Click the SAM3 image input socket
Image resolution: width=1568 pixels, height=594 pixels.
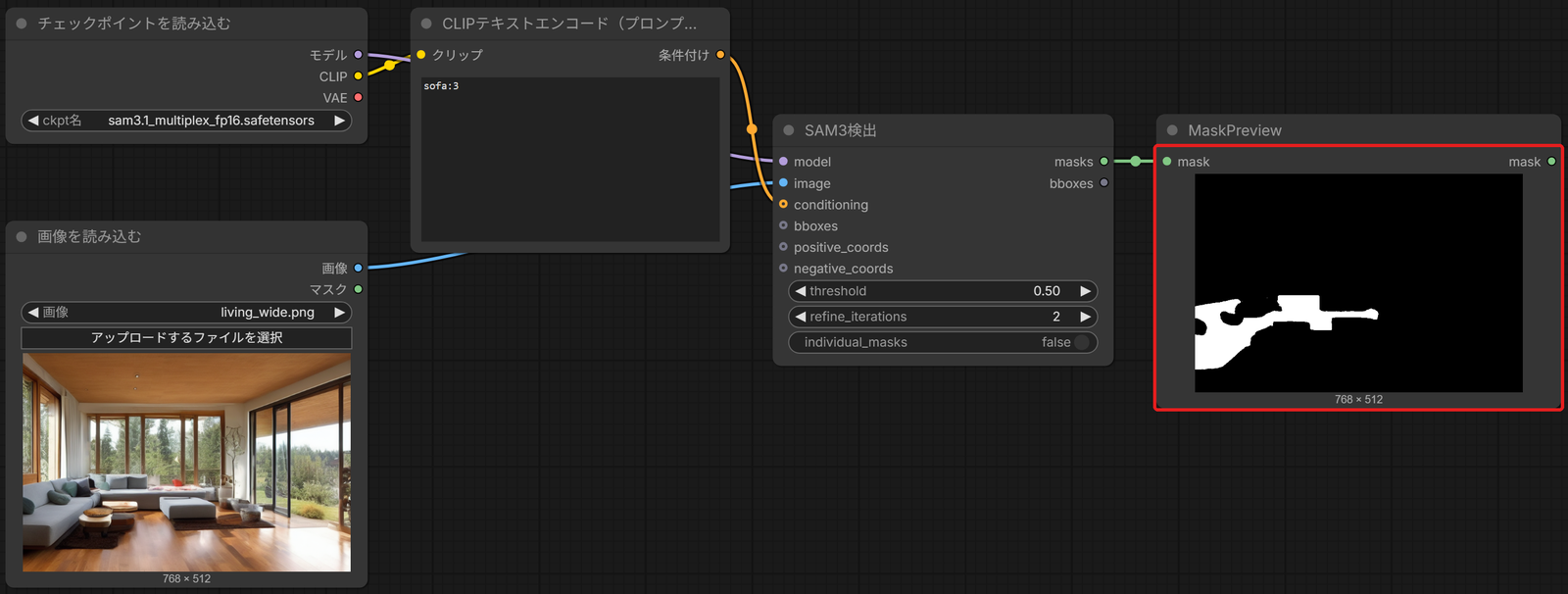(783, 183)
